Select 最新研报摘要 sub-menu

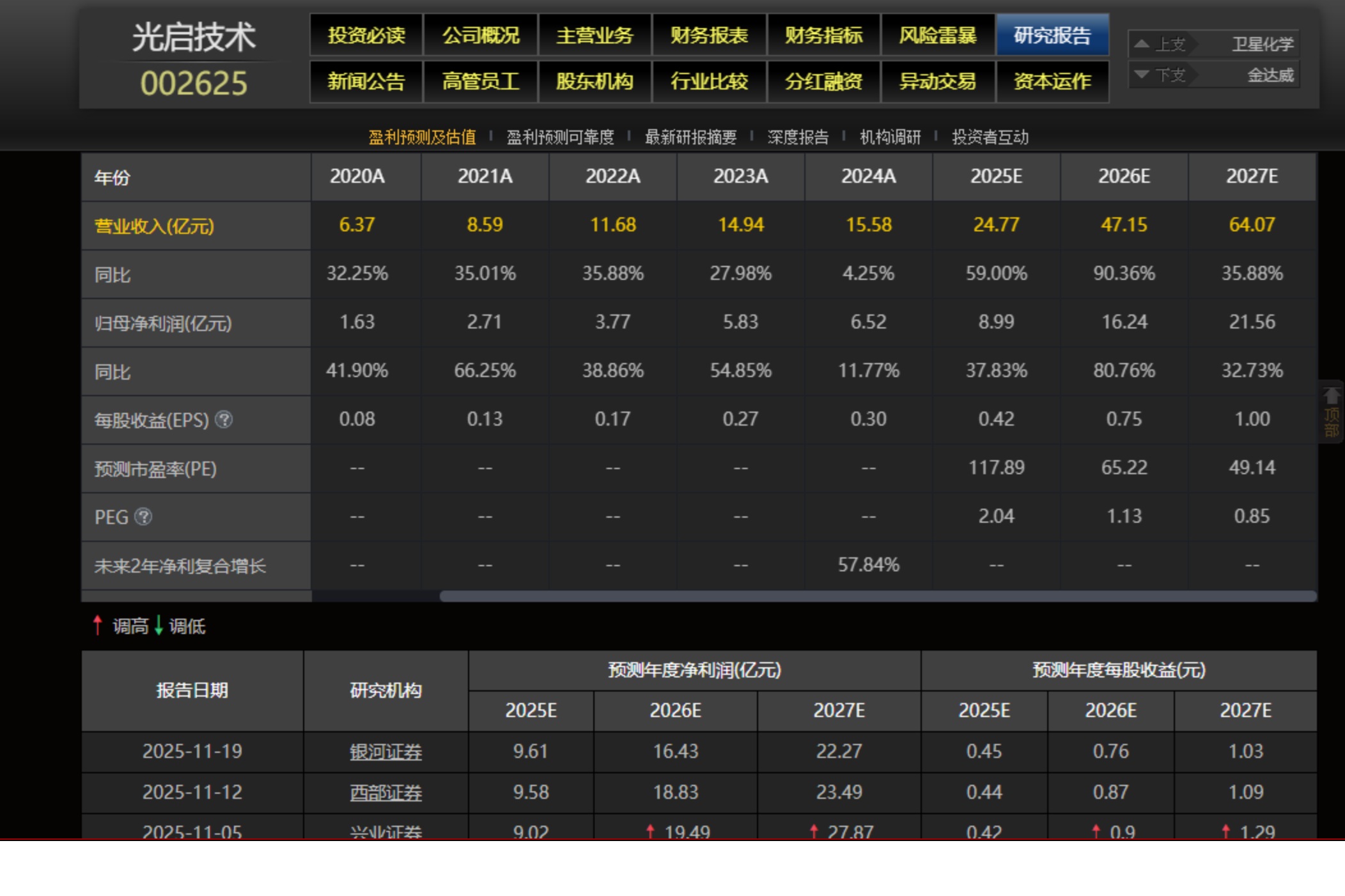690,137
